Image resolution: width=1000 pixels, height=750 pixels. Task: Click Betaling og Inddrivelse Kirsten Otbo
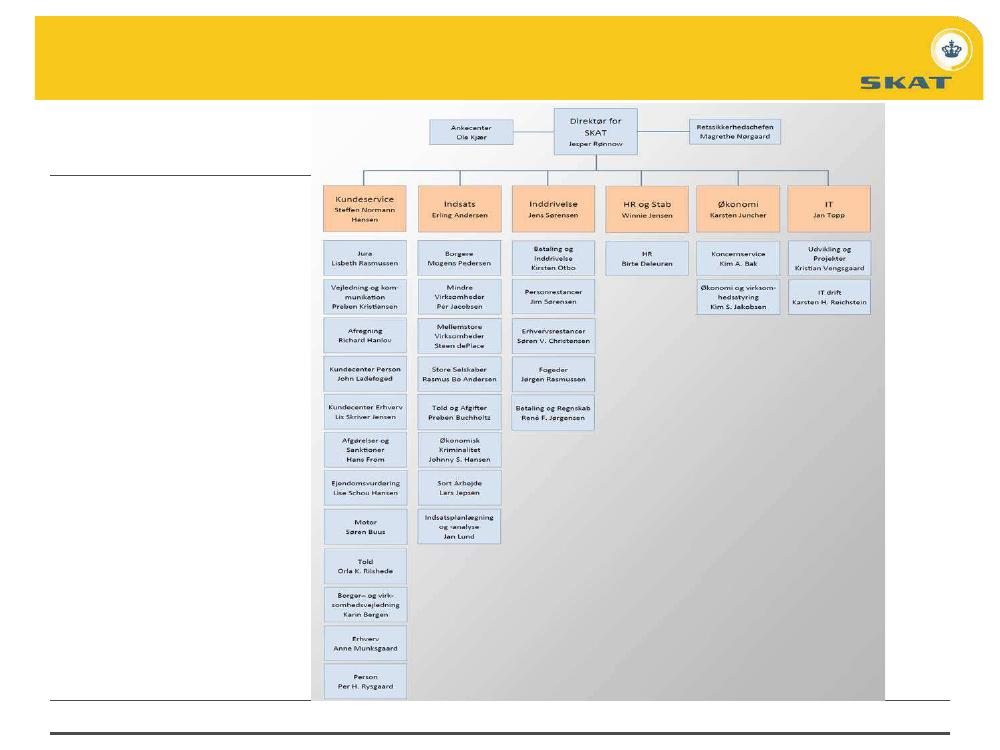(554, 258)
